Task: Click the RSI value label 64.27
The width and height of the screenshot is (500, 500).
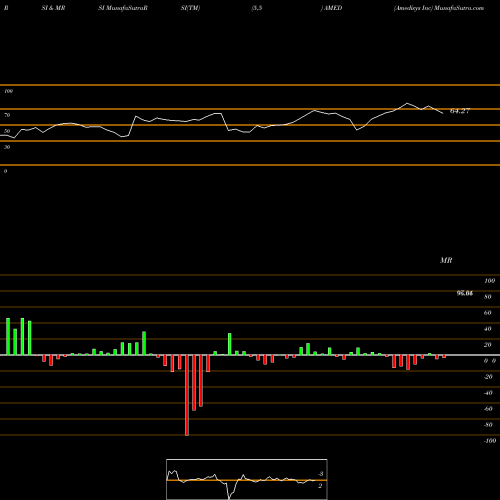Action: 460,111
